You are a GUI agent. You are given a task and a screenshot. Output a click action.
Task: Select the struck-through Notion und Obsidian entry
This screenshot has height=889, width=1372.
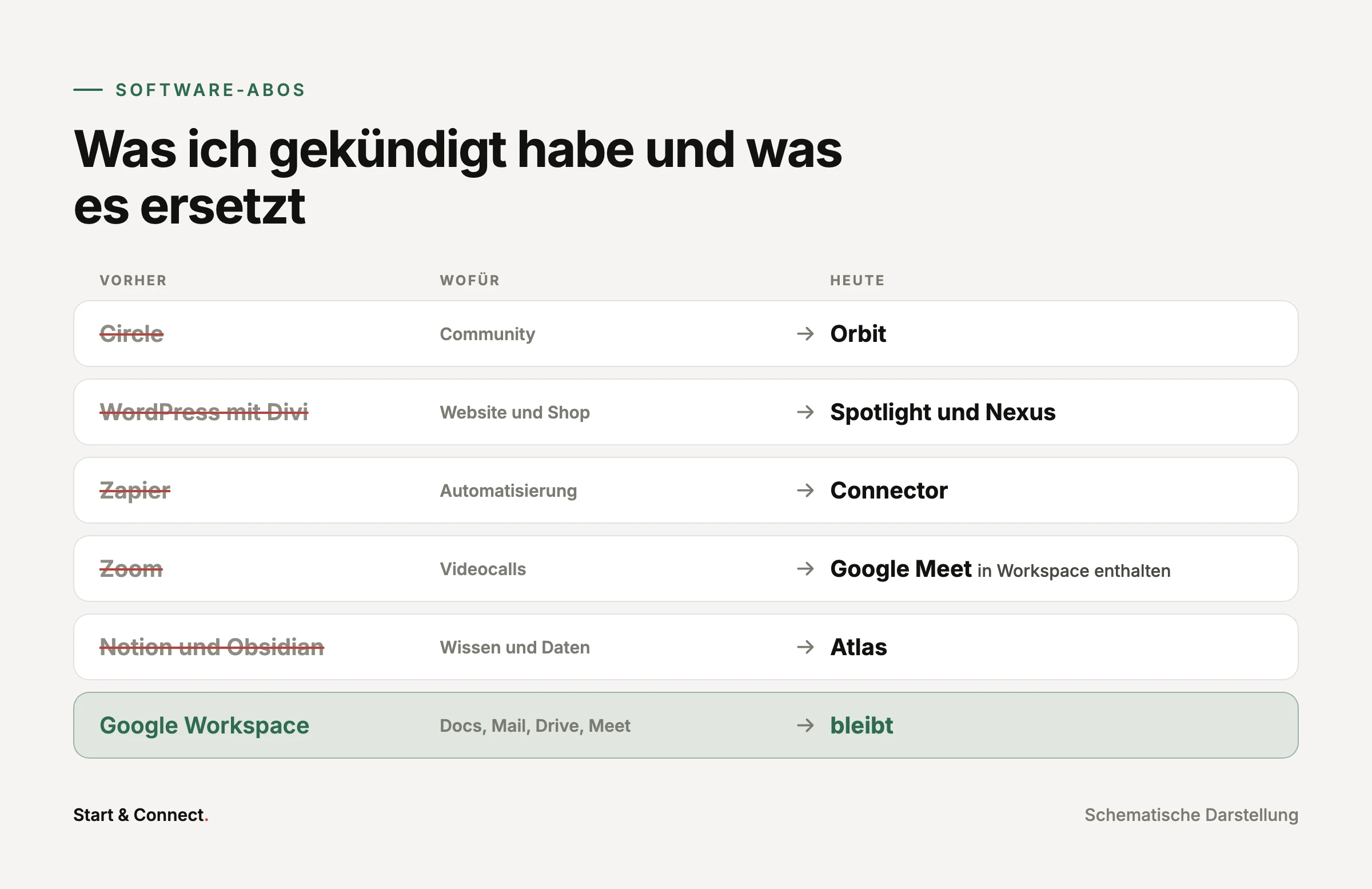(x=212, y=647)
